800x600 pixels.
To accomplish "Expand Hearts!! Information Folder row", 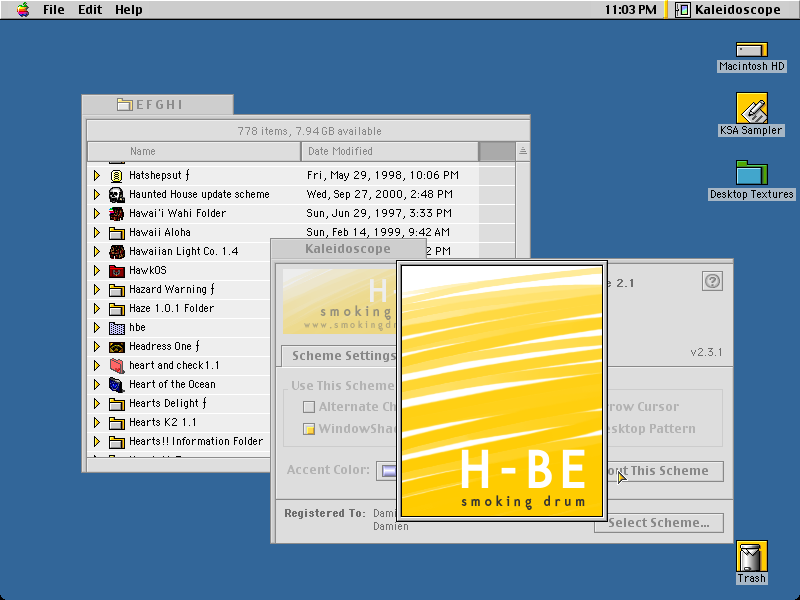I will (x=97, y=442).
